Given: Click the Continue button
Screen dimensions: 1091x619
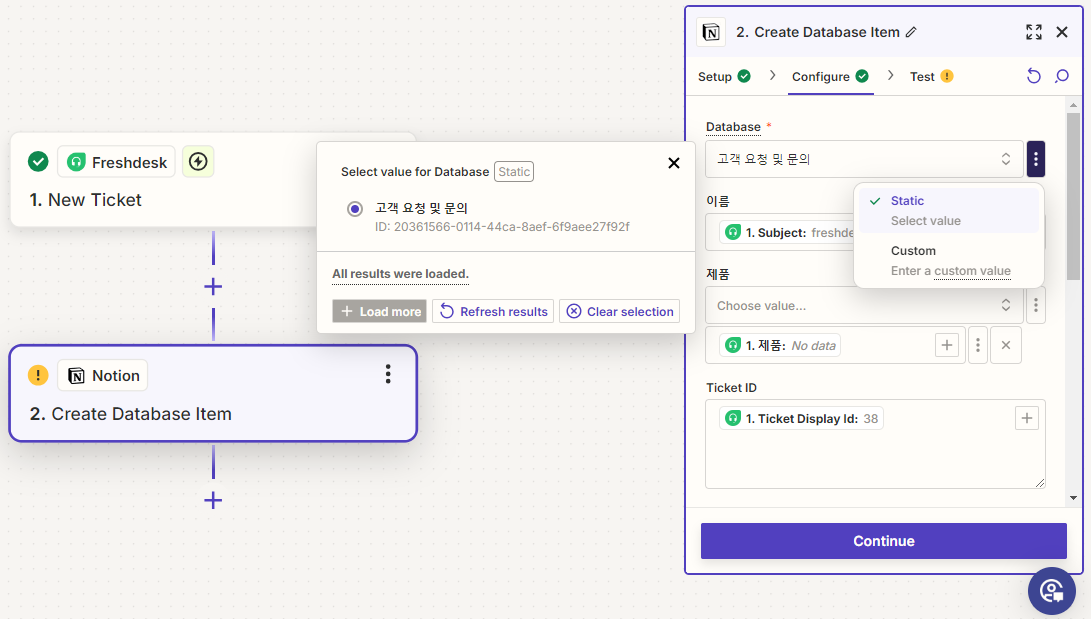Looking at the screenshot, I should [x=884, y=541].
